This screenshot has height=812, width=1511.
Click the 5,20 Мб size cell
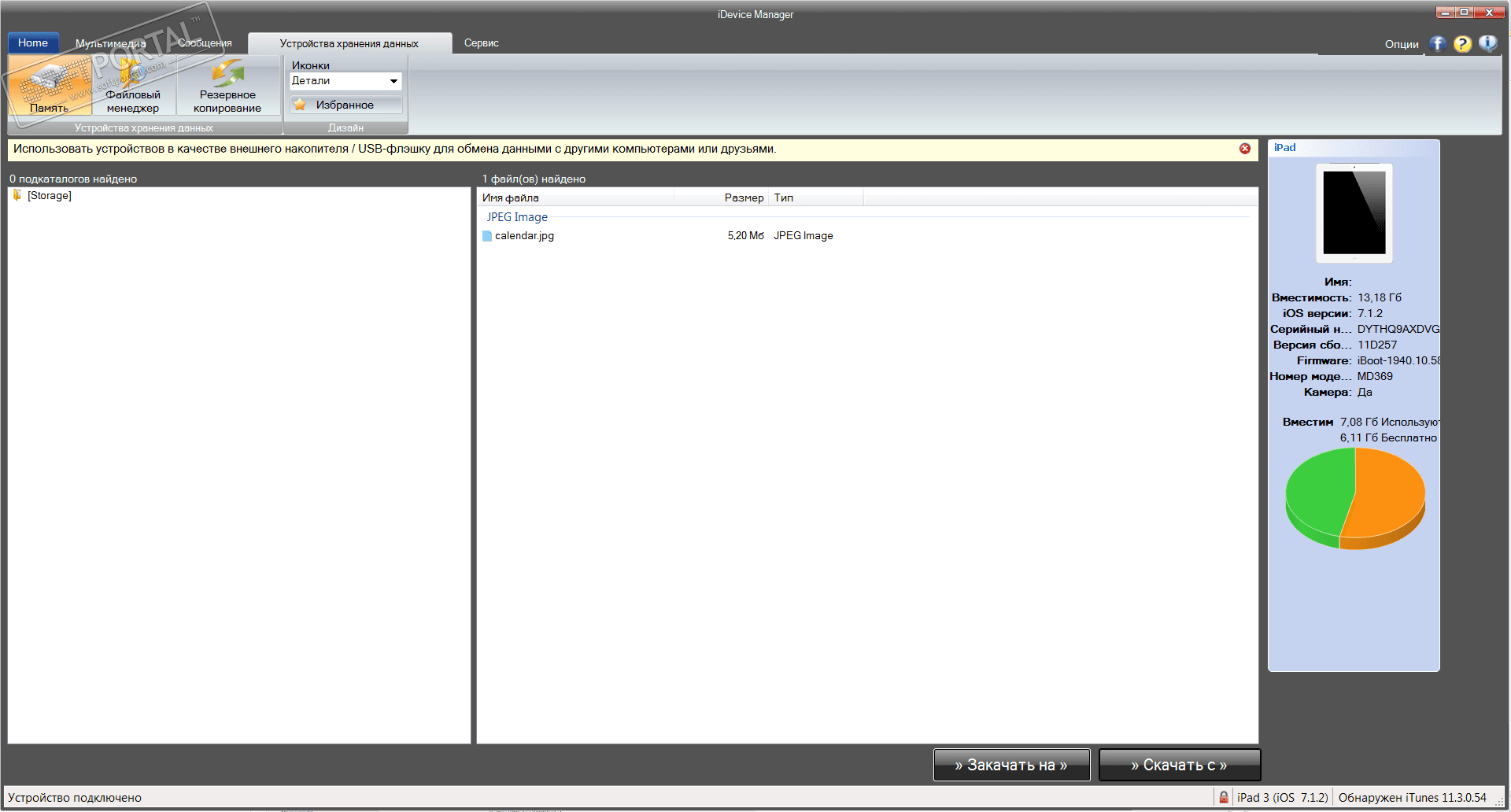point(746,236)
